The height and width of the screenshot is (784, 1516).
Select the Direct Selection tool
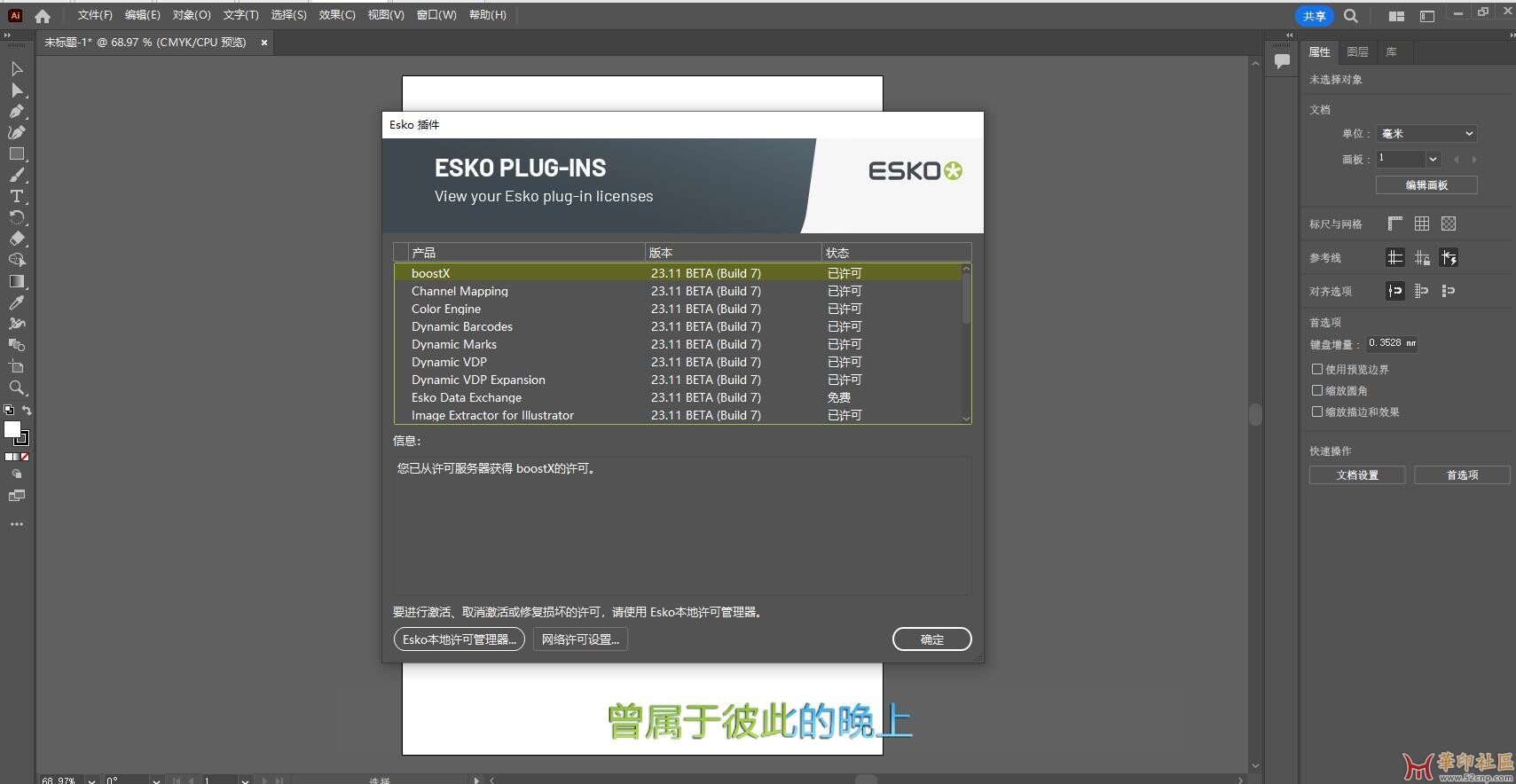click(17, 90)
